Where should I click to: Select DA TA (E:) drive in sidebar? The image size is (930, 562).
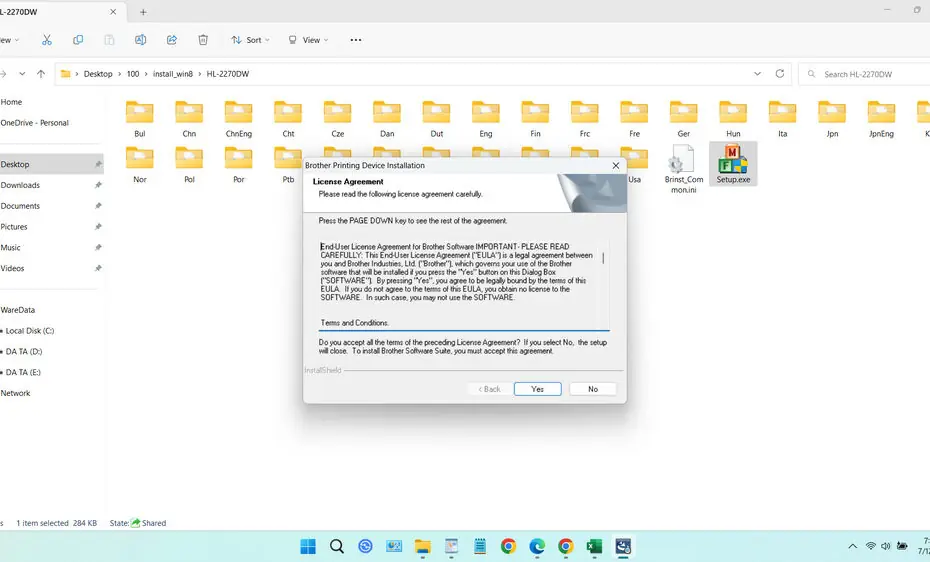point(23,372)
